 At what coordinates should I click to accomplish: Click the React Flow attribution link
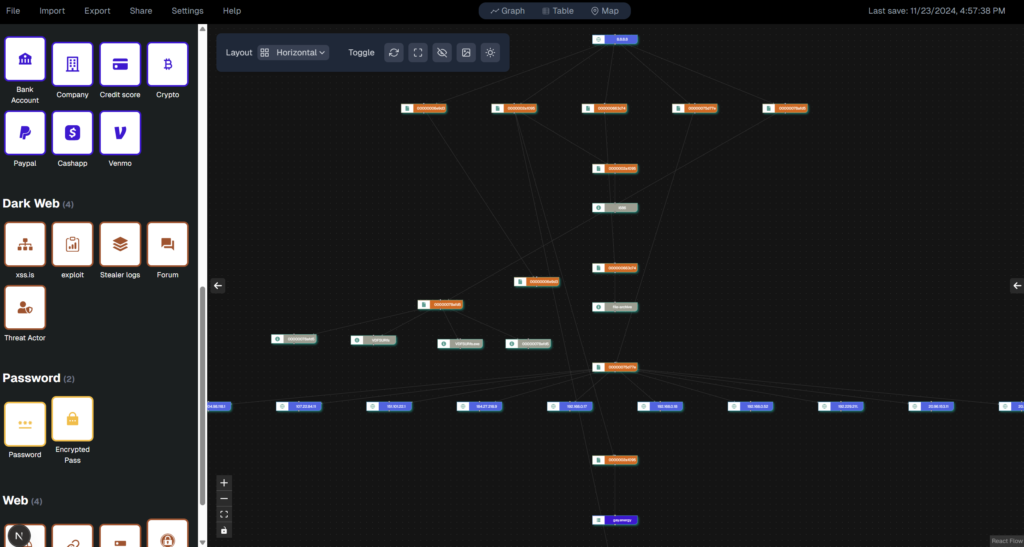point(1004,541)
